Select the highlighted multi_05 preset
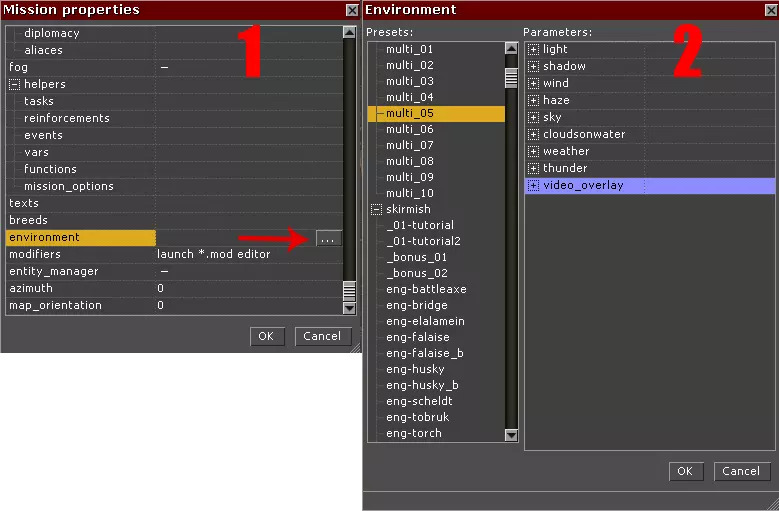 tap(436, 113)
